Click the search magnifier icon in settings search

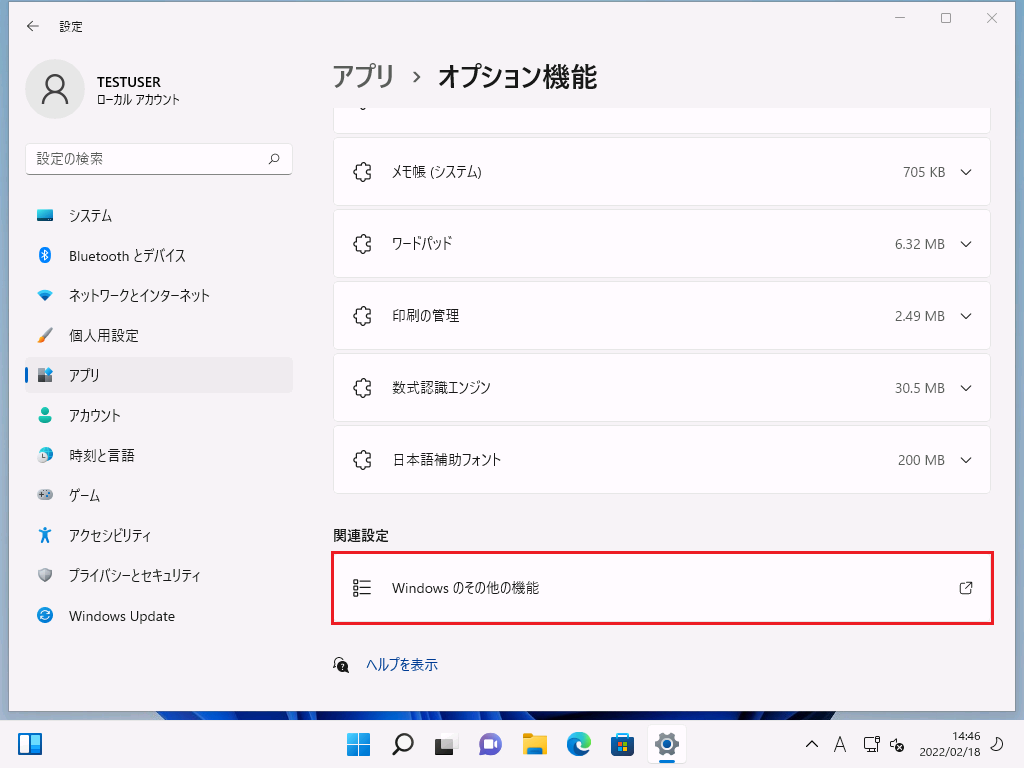click(x=274, y=159)
